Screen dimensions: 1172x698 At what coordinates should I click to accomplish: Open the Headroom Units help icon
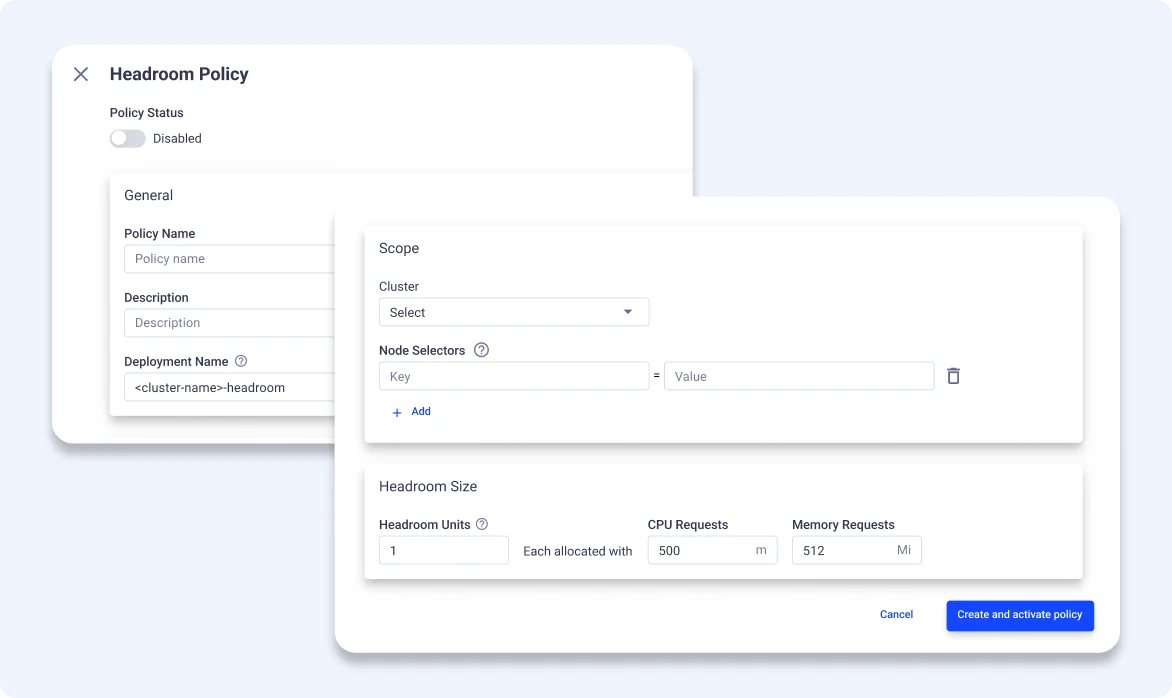tap(482, 524)
